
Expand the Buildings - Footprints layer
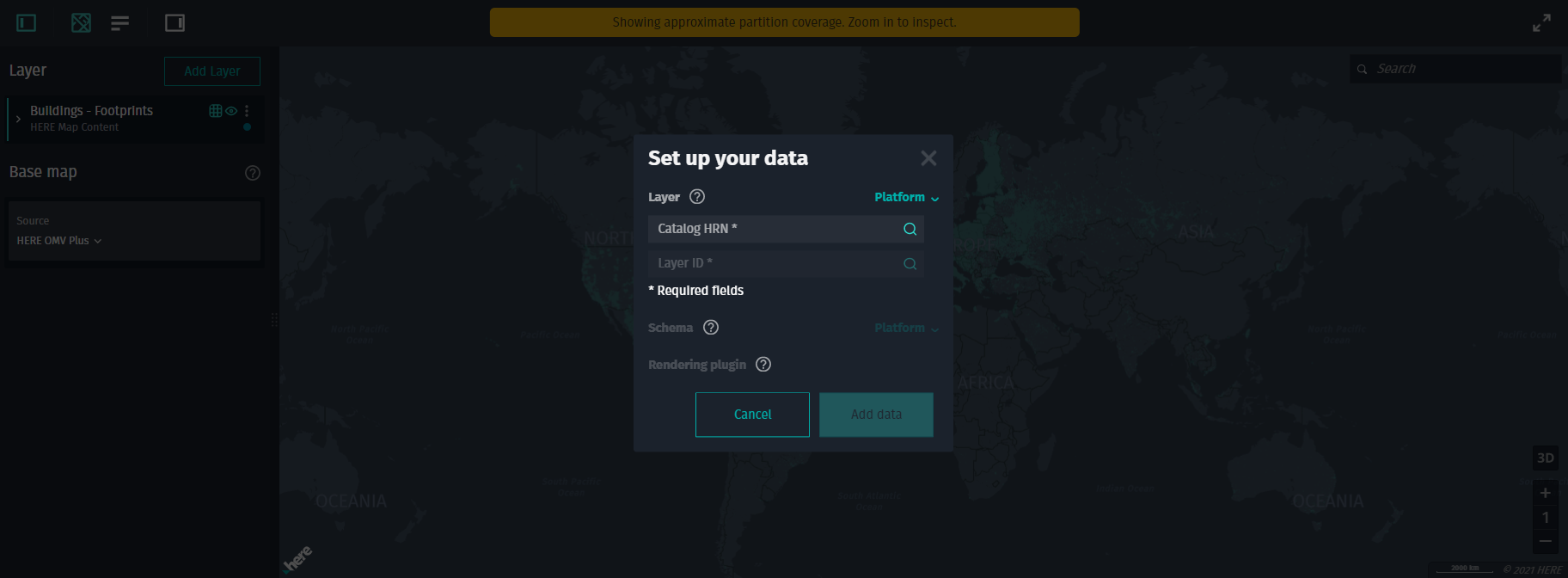pos(18,120)
